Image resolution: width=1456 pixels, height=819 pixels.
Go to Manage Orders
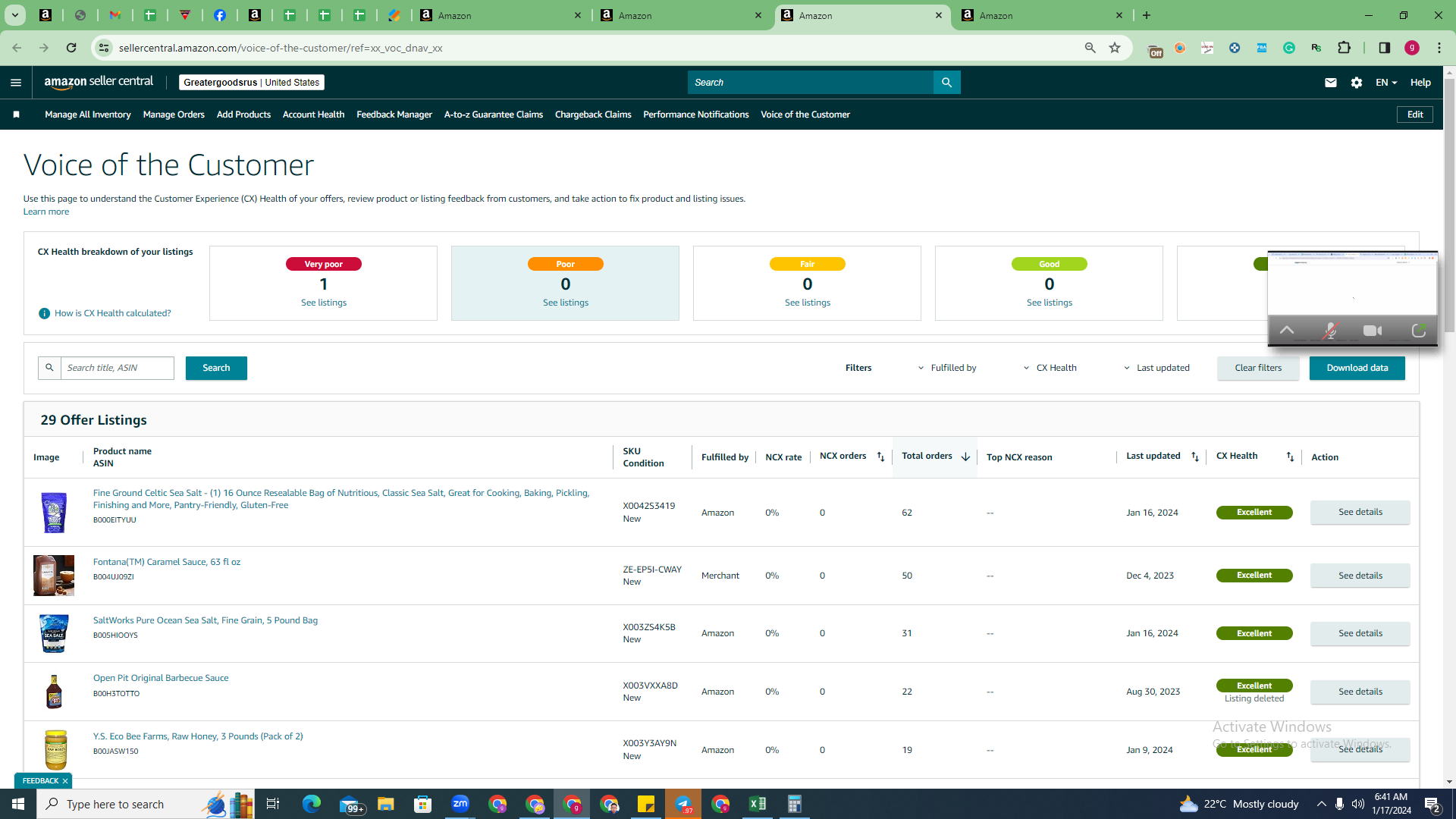click(174, 115)
